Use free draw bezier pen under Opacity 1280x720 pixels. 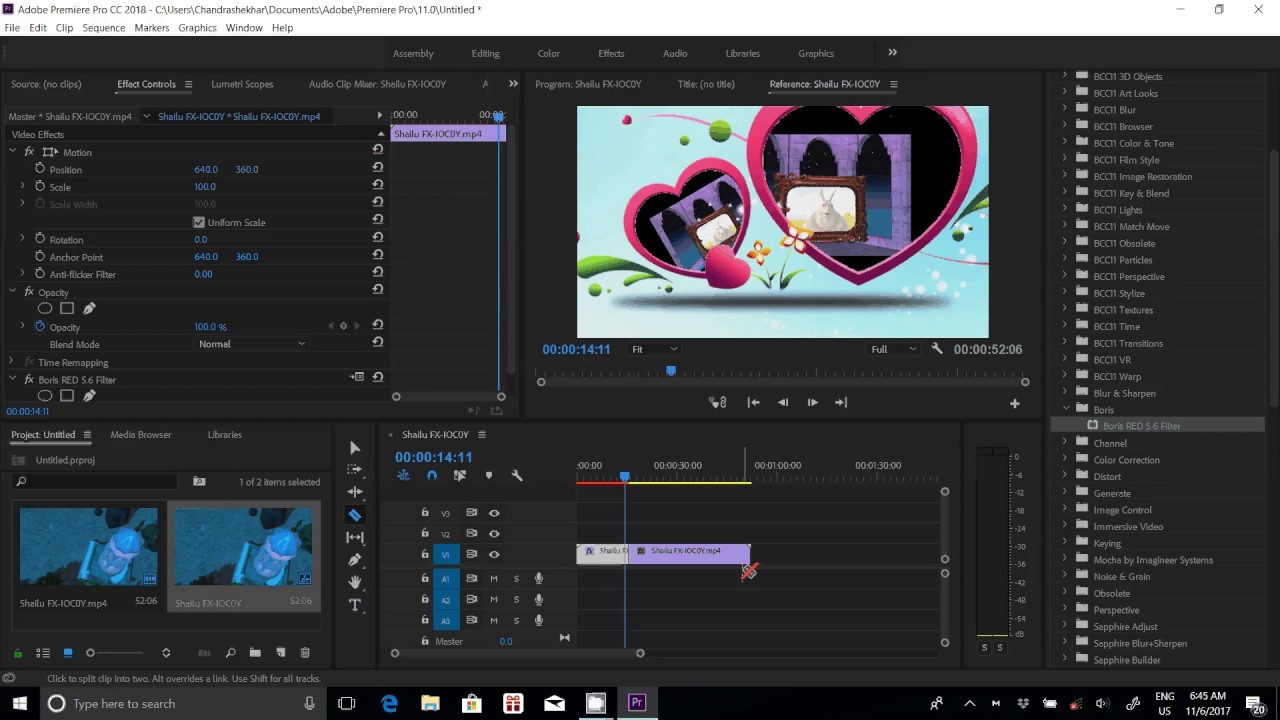tap(89, 309)
